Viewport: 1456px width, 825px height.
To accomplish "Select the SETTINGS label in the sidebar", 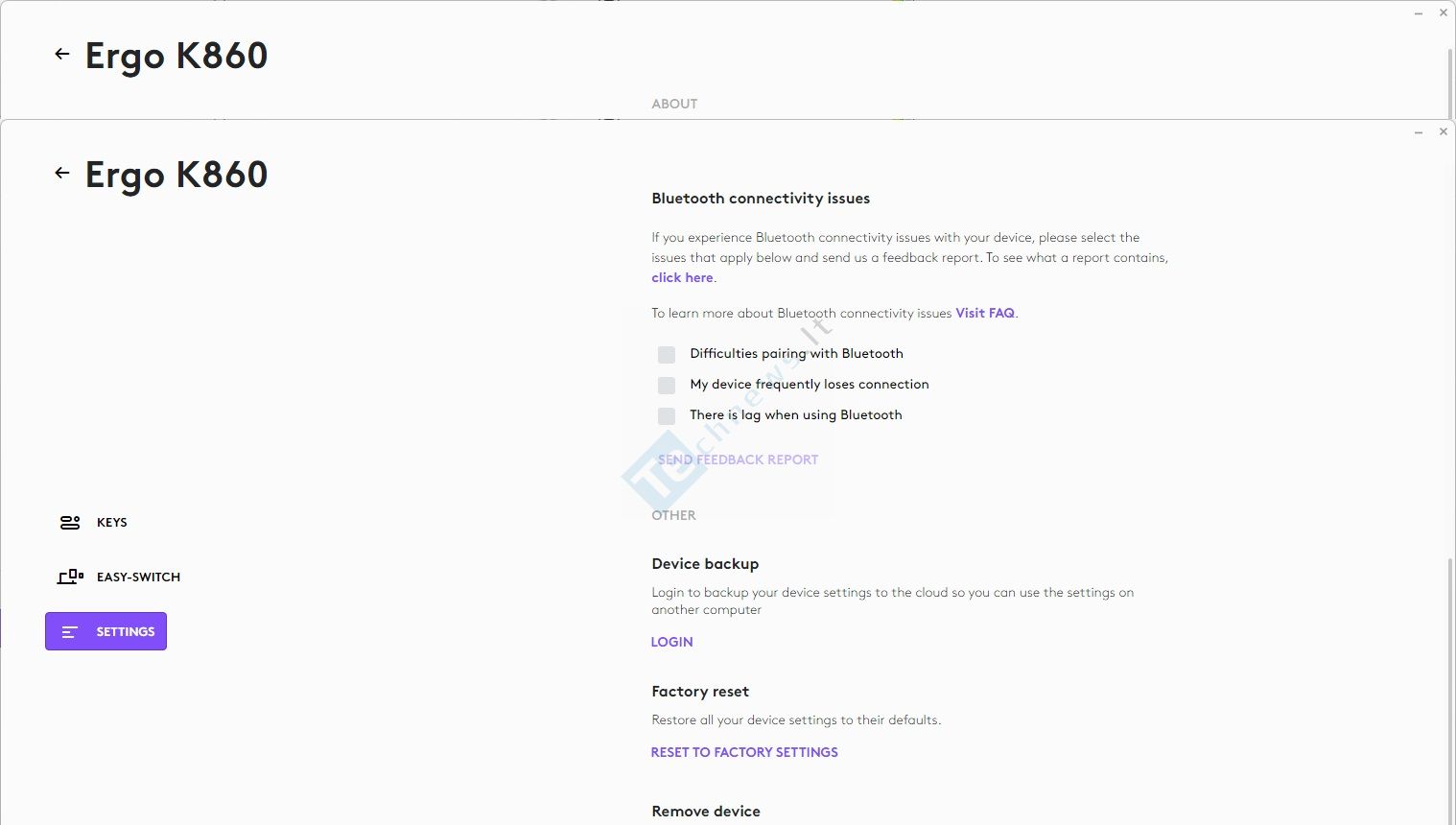I will 126,632.
